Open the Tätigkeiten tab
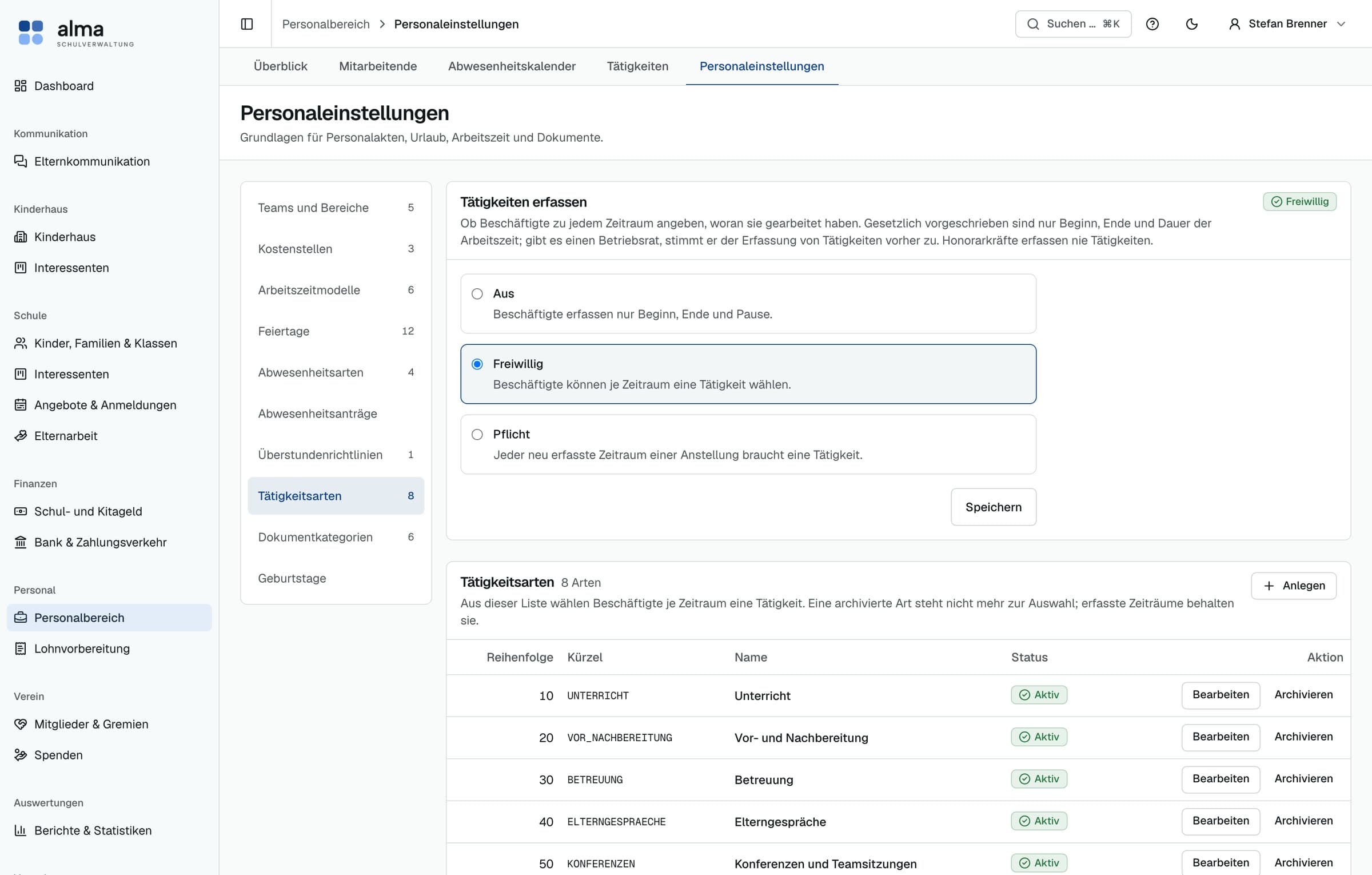This screenshot has height=875, width=1372. click(x=637, y=66)
